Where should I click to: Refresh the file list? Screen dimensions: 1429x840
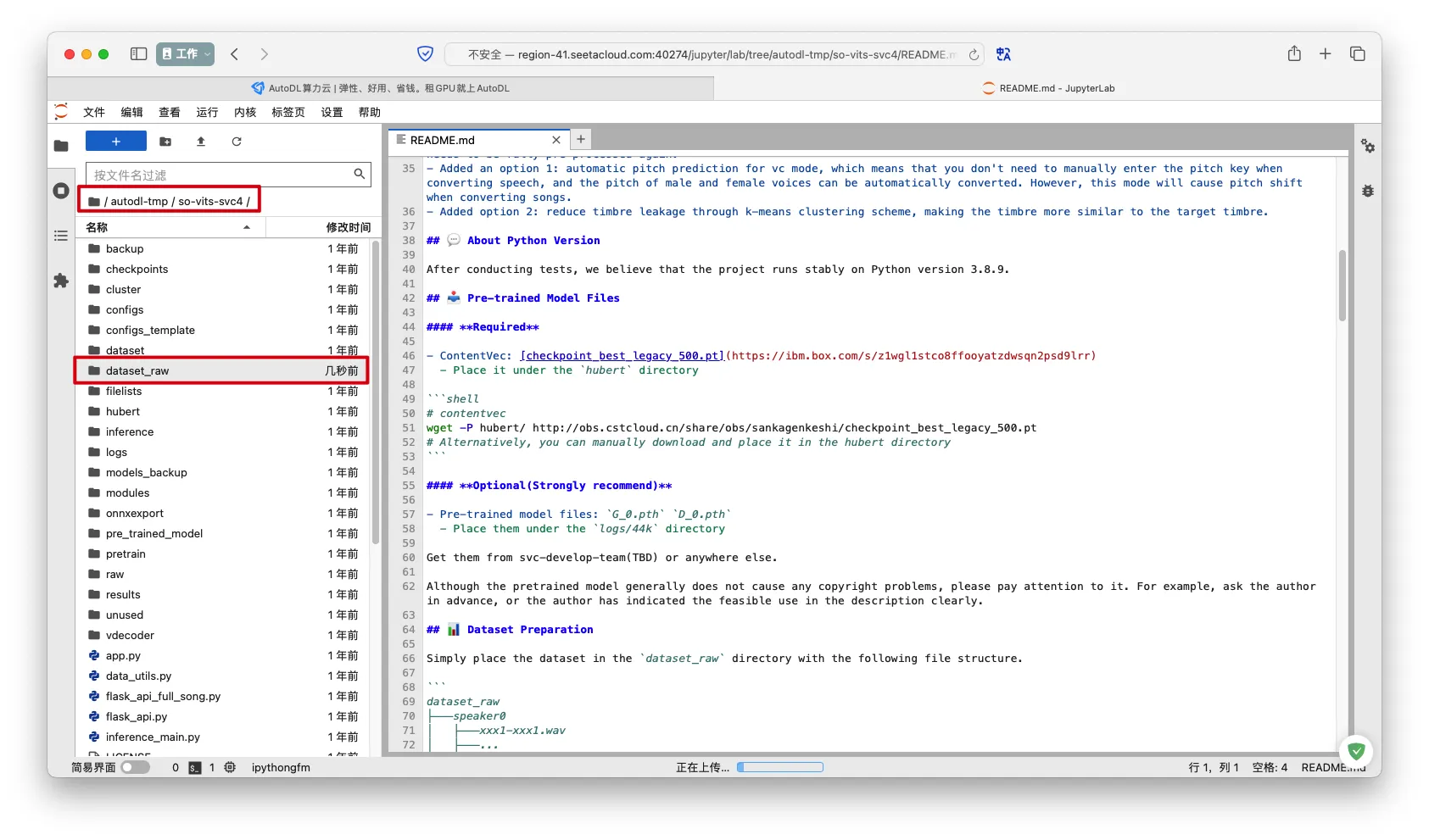pyautogui.click(x=237, y=142)
